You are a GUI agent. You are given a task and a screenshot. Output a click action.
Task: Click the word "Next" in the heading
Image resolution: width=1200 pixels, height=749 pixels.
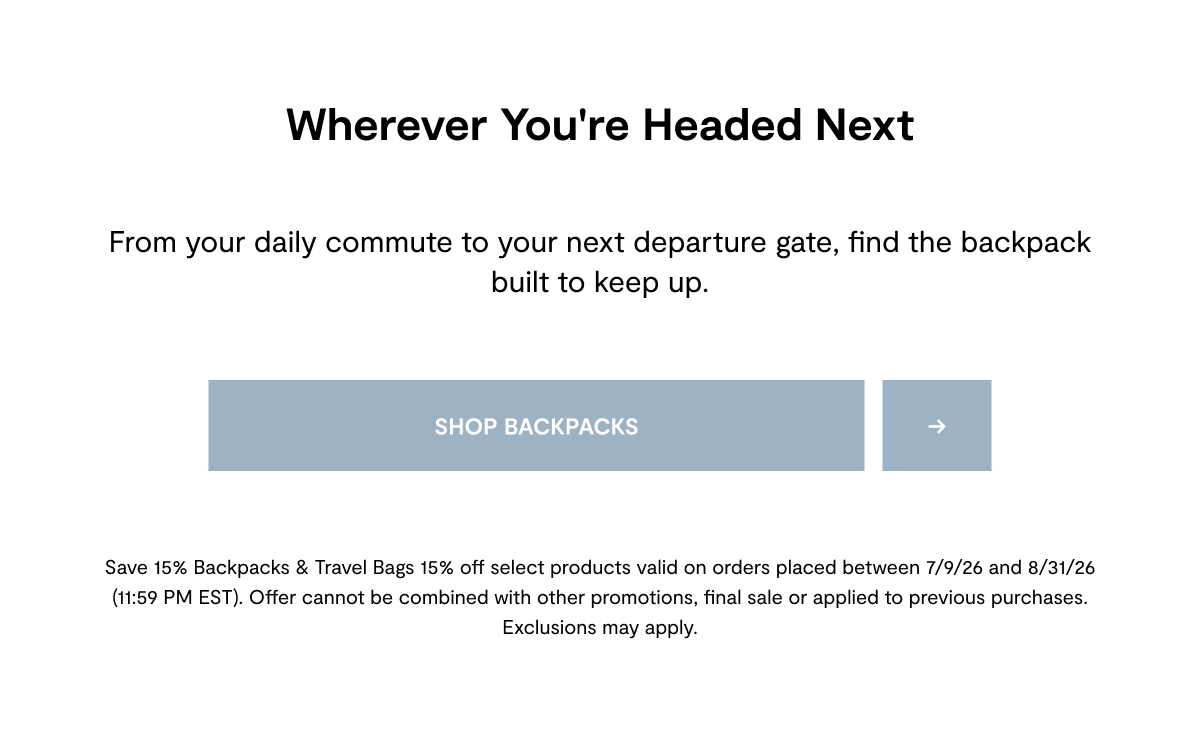(x=864, y=126)
